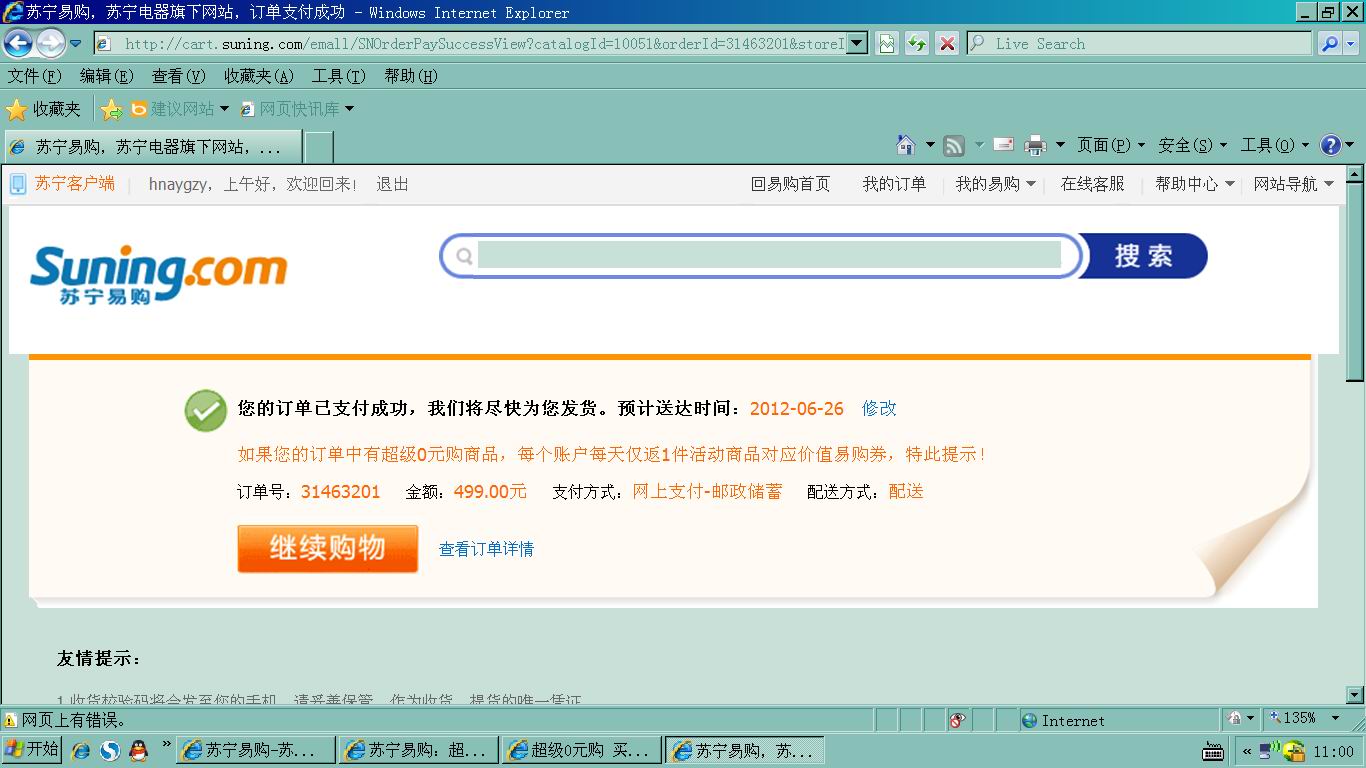
Task: Expand the address bar URL dropdown
Action: (x=857, y=44)
